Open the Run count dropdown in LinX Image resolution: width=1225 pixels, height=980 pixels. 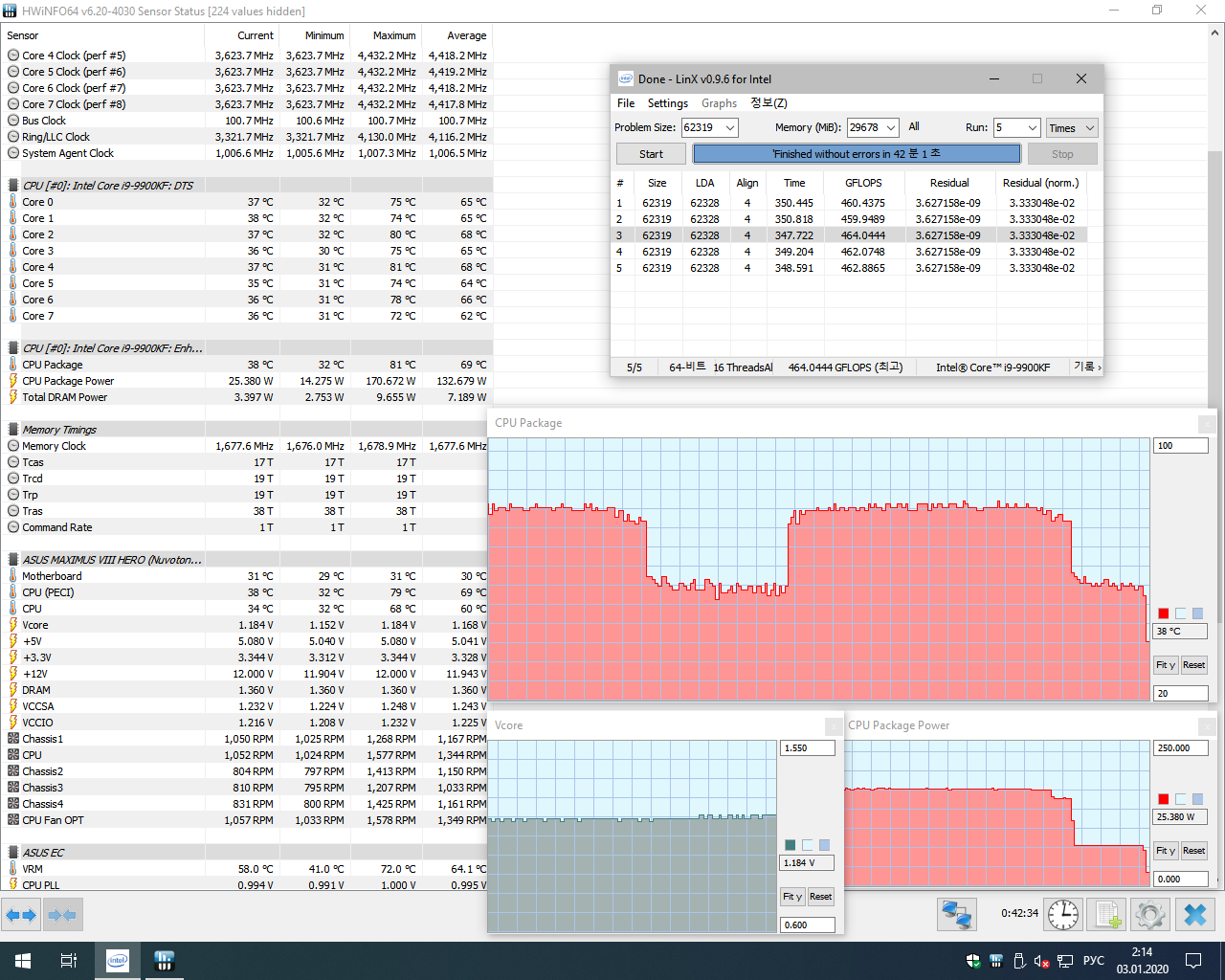point(1032,127)
